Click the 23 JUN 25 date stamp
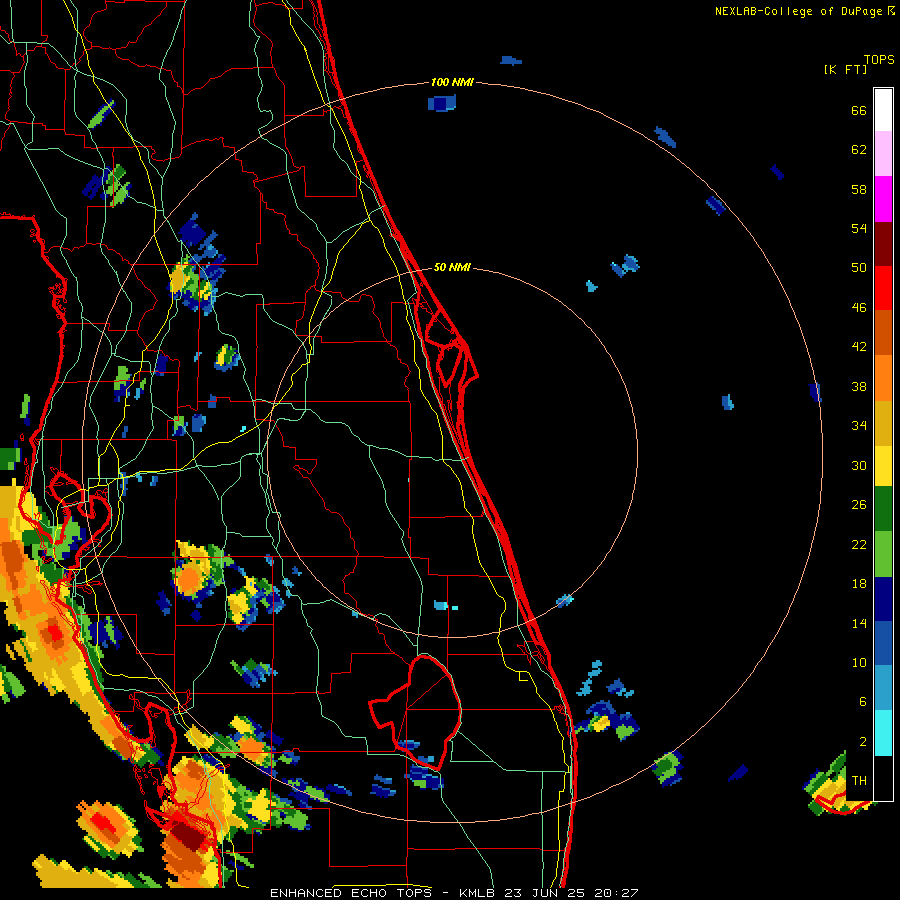The image size is (900, 900). pos(544,893)
